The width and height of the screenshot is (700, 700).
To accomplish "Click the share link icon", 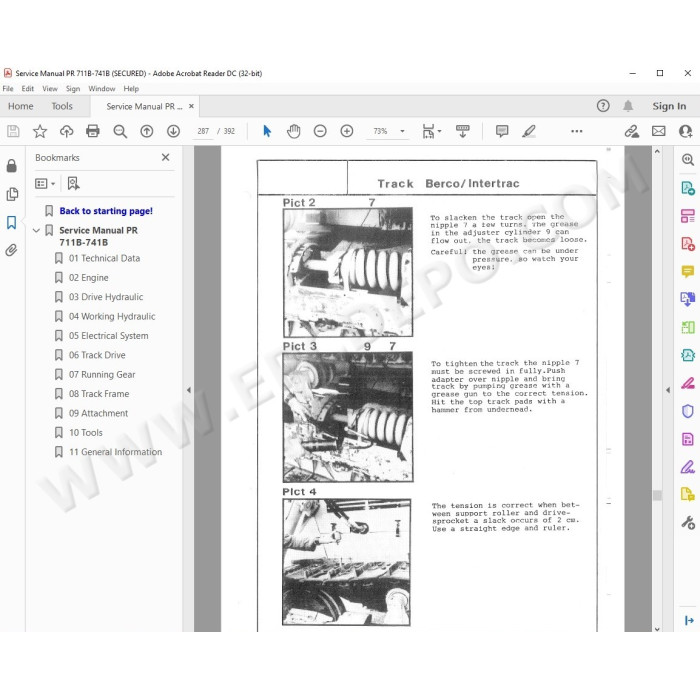I will coord(632,131).
